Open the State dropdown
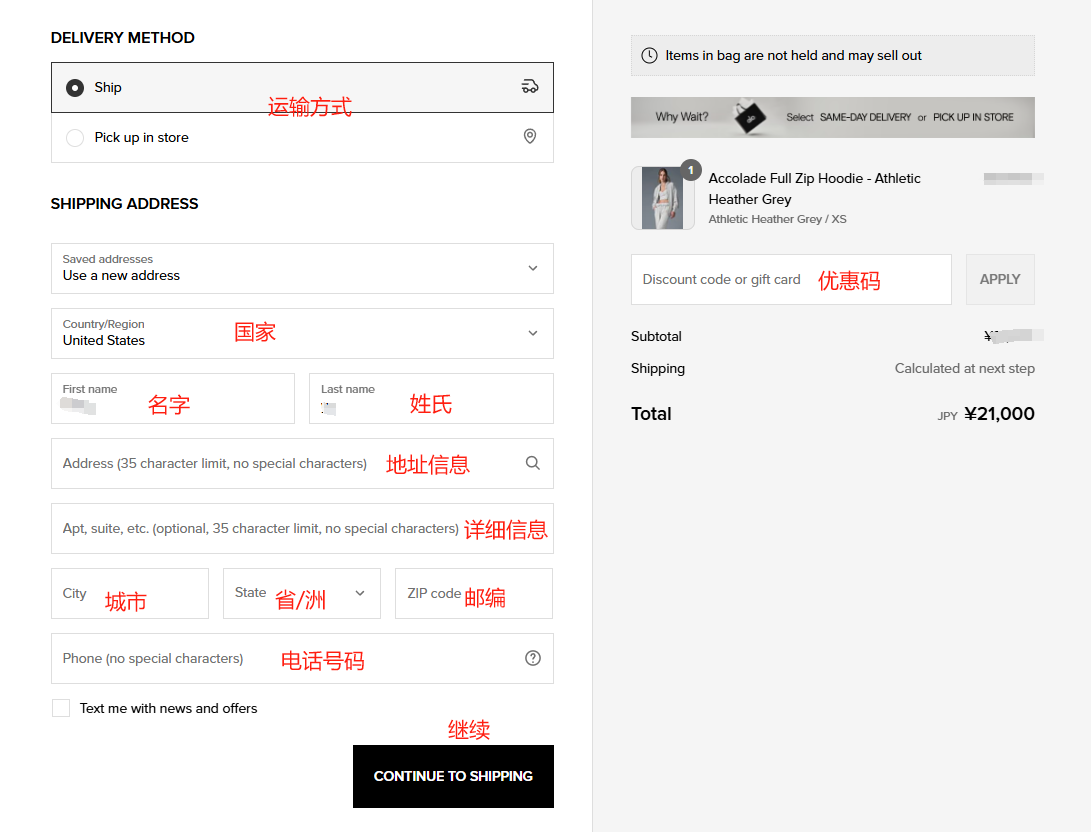 coord(301,593)
